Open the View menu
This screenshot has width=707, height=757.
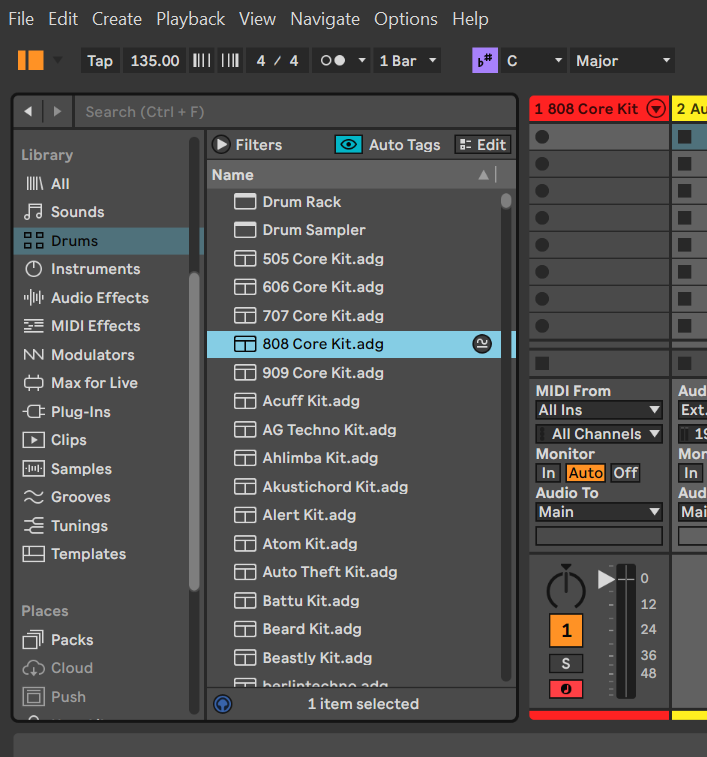pos(257,19)
